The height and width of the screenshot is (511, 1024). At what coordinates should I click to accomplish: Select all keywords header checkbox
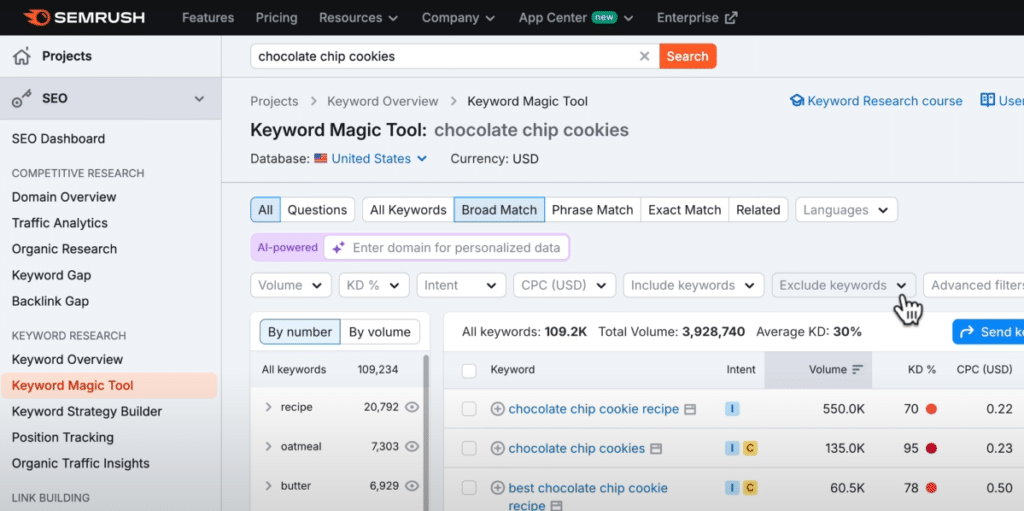(x=469, y=371)
